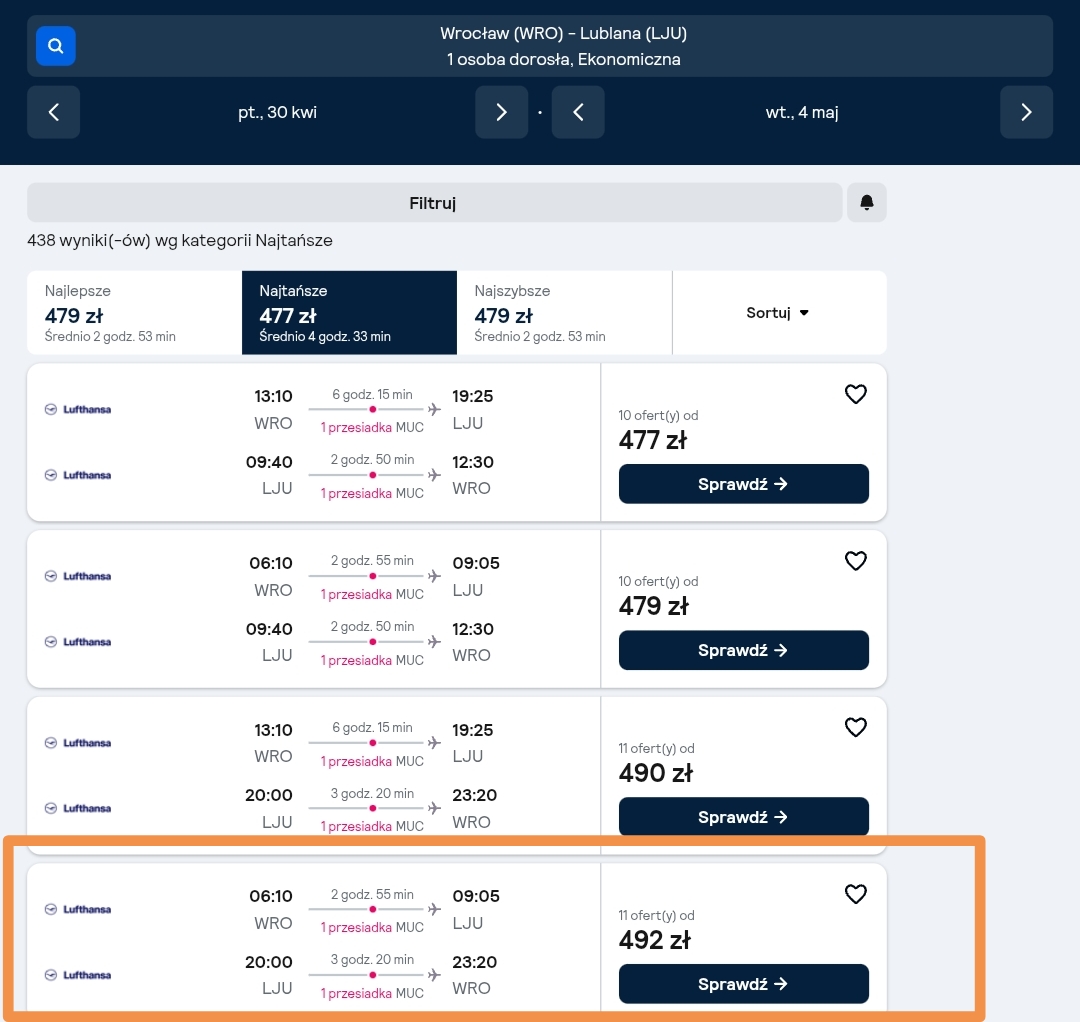This screenshot has height=1022, width=1080.
Task: Click Sprawdź for the 477 zł offer
Action: click(743, 484)
